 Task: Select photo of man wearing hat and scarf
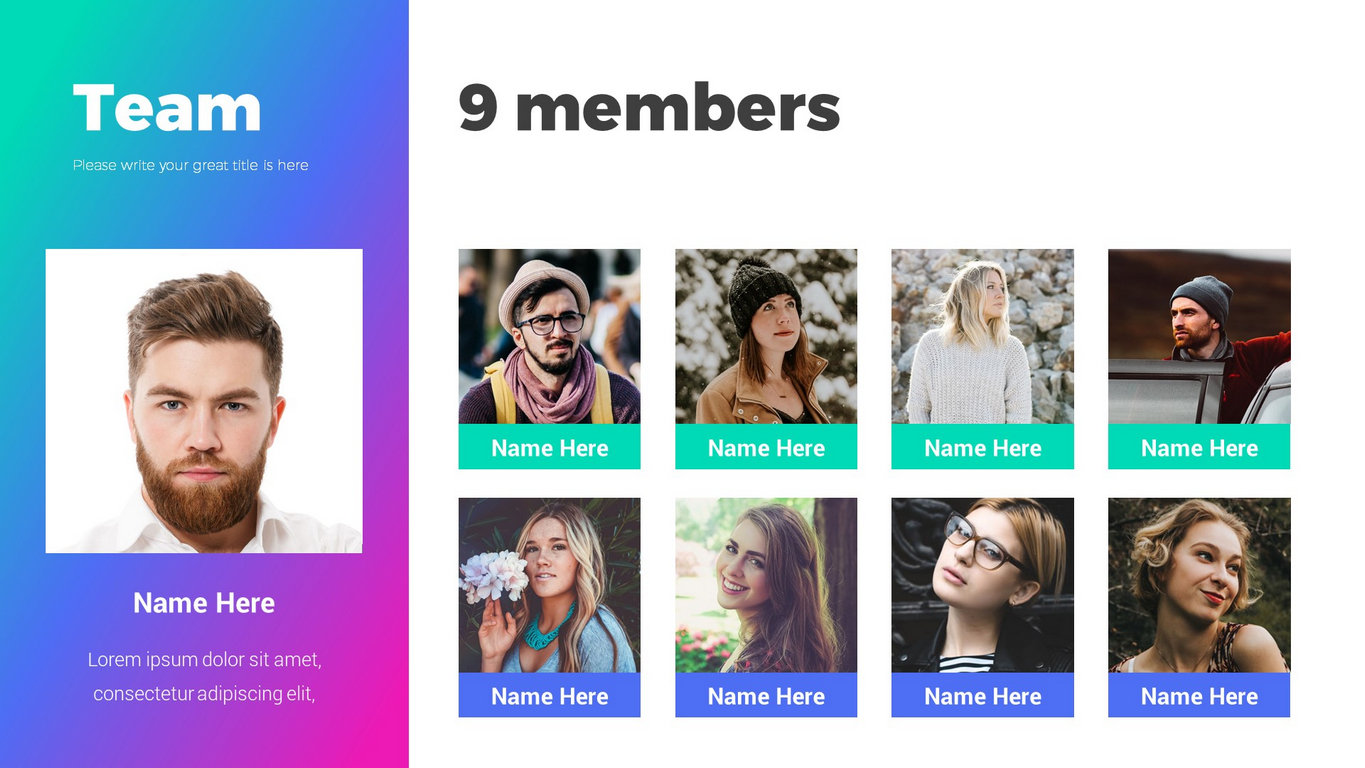549,336
